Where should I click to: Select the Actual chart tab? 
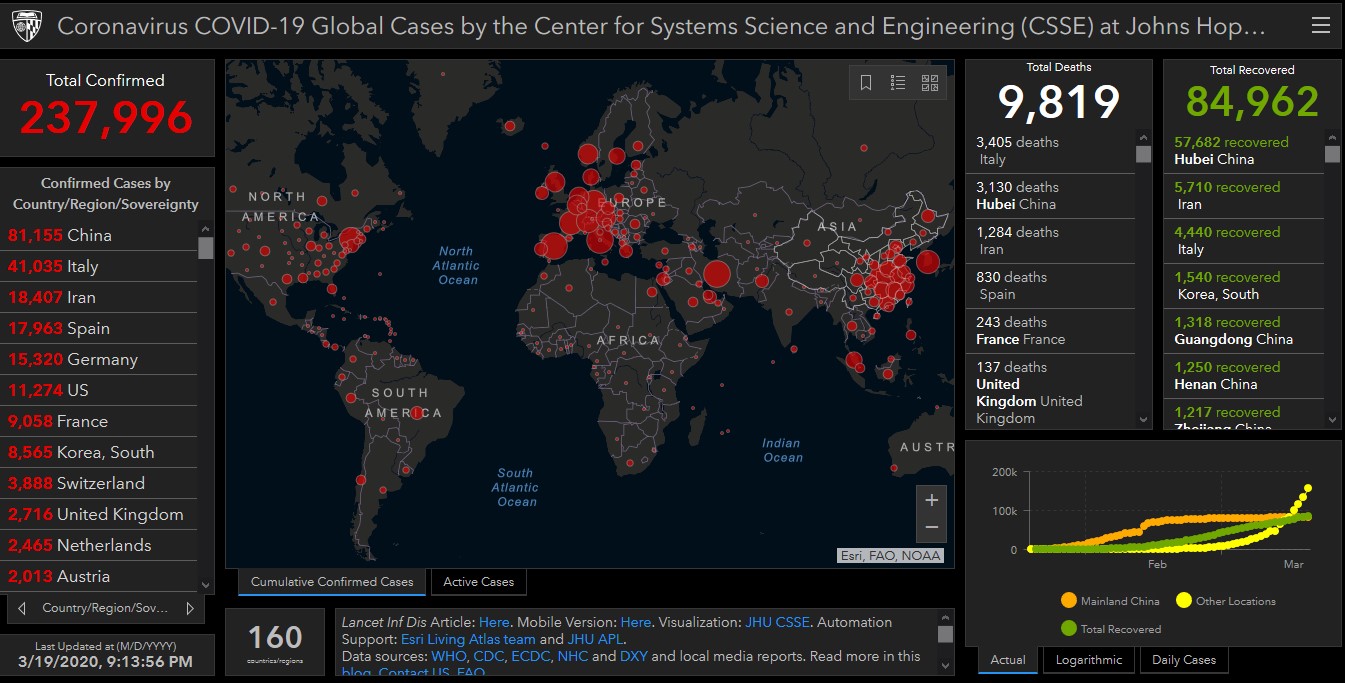point(1008,660)
